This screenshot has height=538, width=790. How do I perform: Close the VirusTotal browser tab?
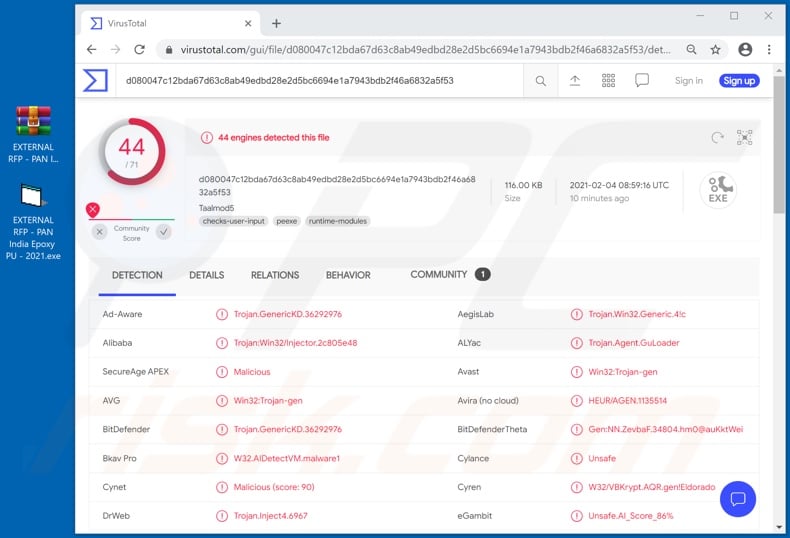[248, 23]
